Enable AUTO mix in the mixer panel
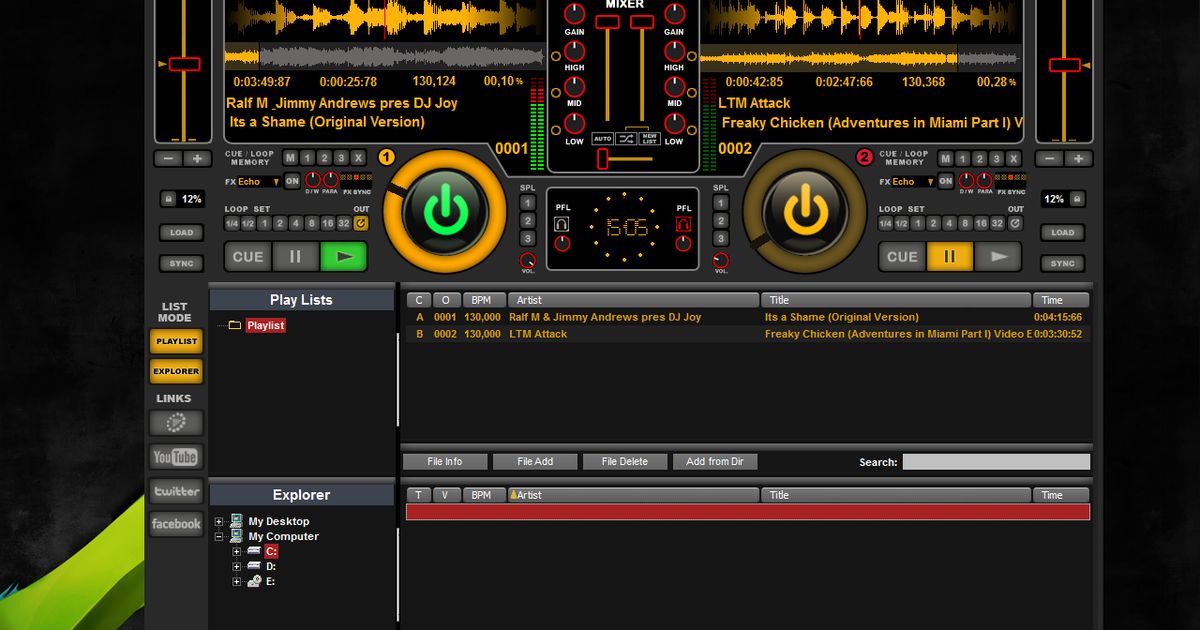 click(603, 138)
